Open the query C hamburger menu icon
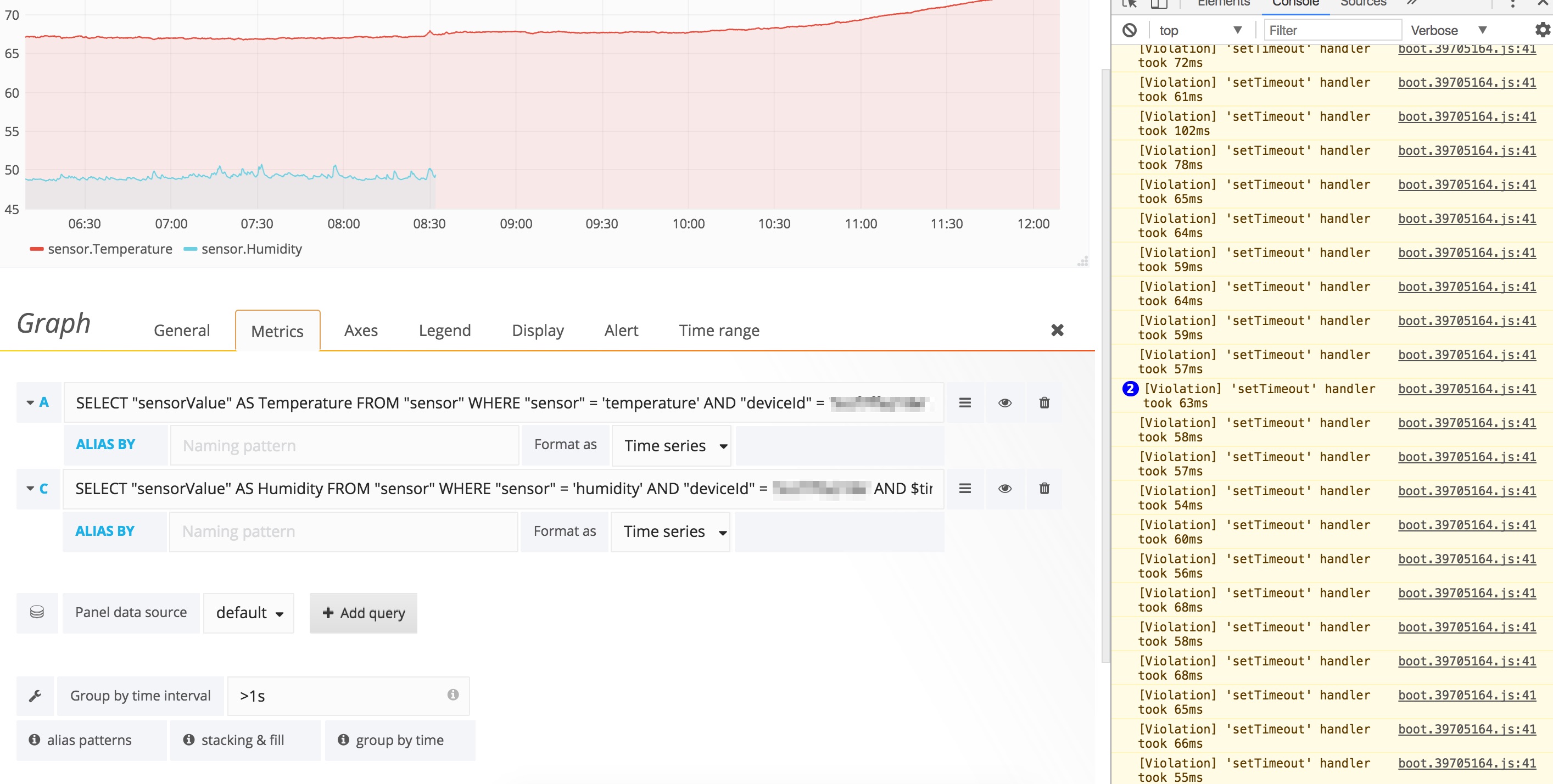Screen dimensions: 1553x784 coord(965,488)
